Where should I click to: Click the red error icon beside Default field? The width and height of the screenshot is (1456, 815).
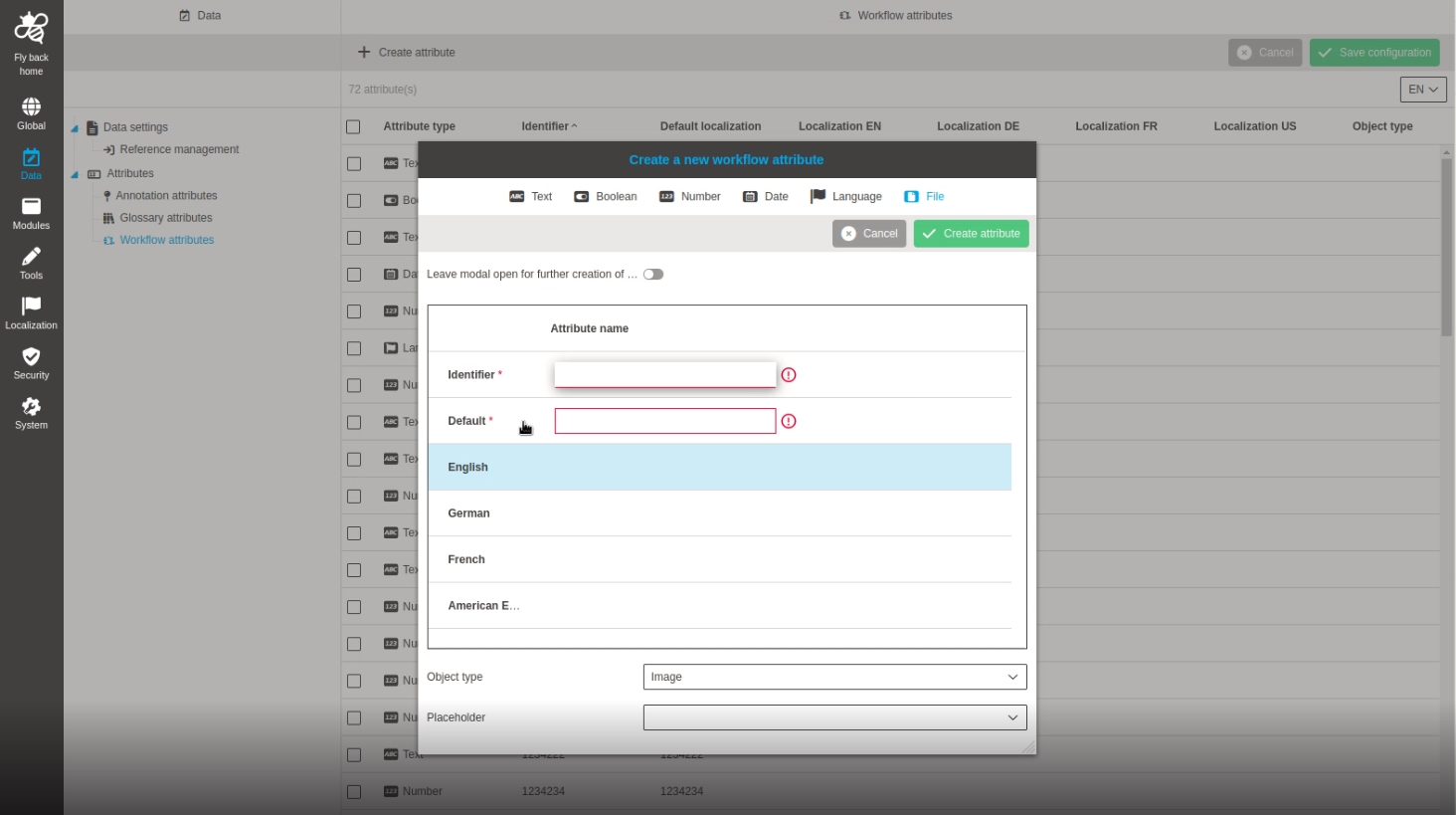click(789, 421)
